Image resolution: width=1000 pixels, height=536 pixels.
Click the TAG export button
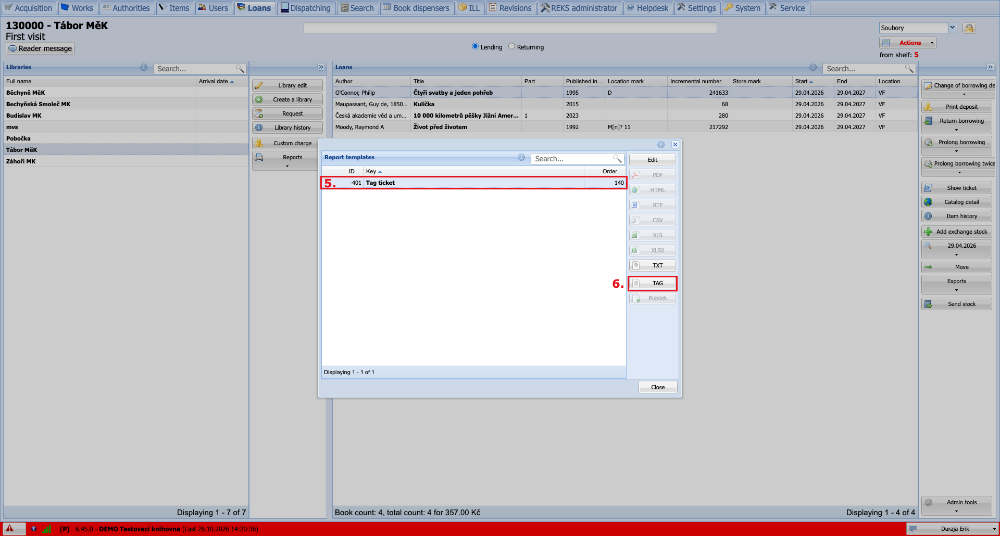point(652,283)
